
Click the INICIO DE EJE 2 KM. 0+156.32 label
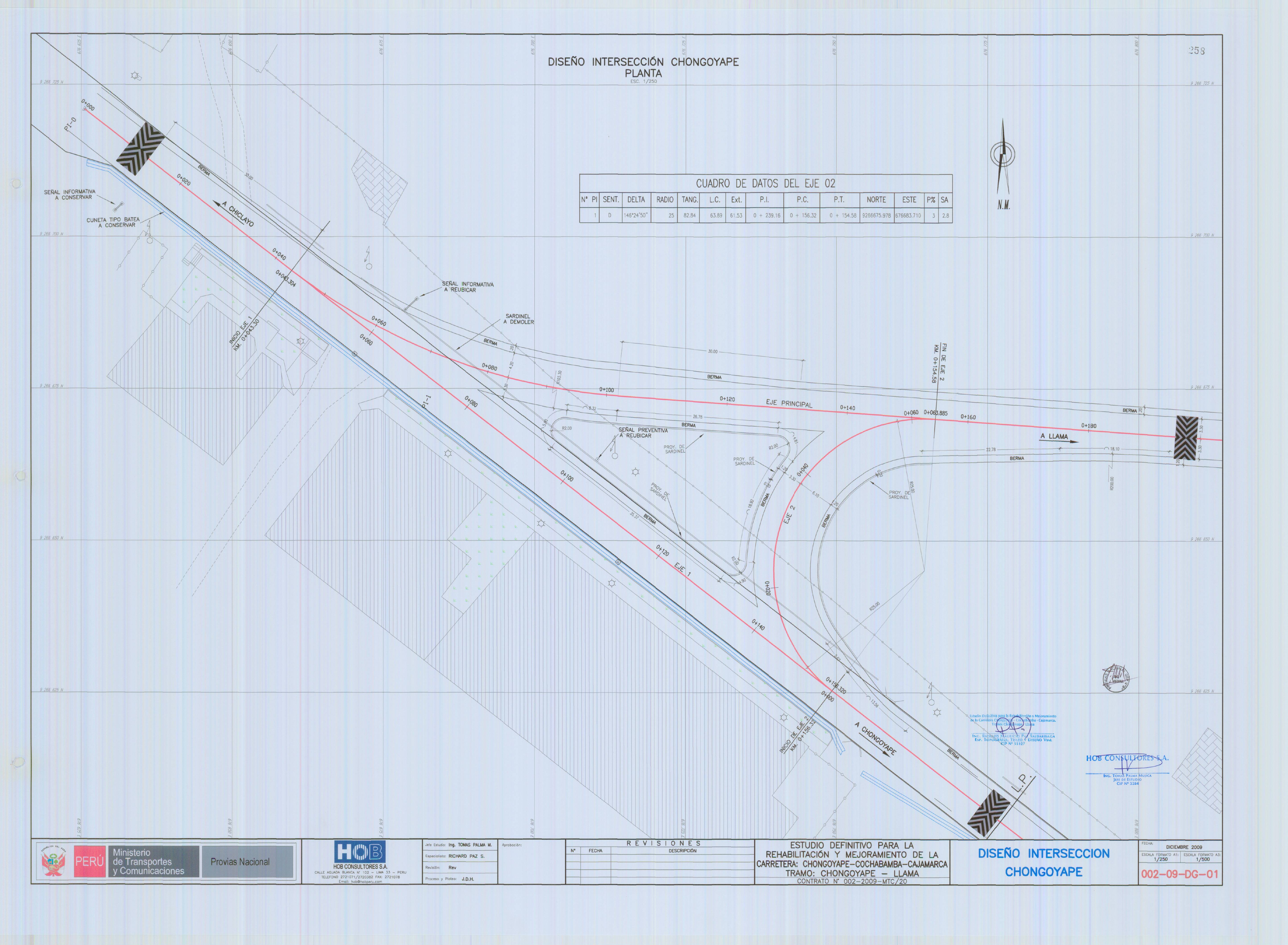click(x=798, y=735)
